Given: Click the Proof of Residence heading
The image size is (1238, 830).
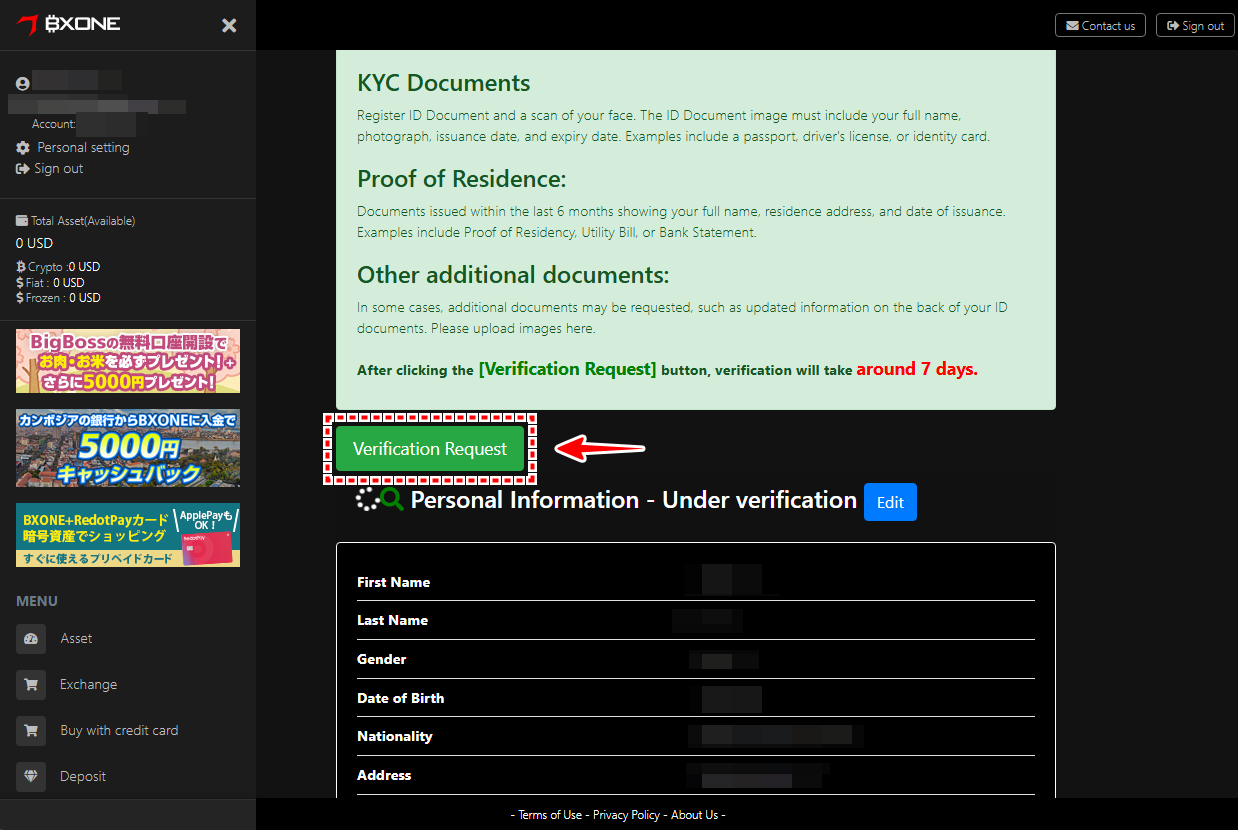Looking at the screenshot, I should (462, 179).
